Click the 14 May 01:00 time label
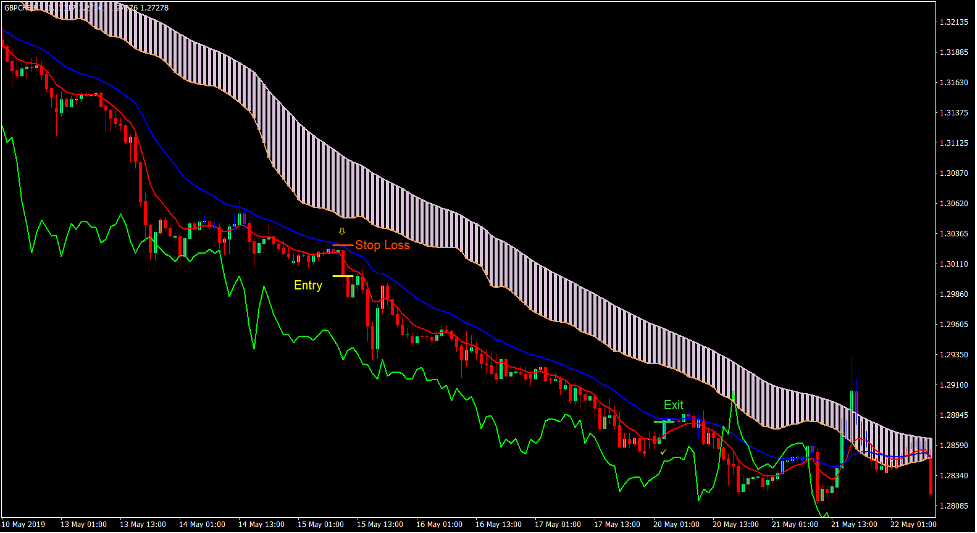This screenshot has width=977, height=533. coord(203,524)
